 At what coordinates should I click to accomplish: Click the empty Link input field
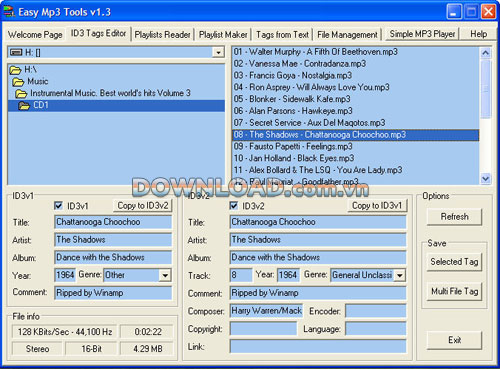pyautogui.click(x=318, y=347)
